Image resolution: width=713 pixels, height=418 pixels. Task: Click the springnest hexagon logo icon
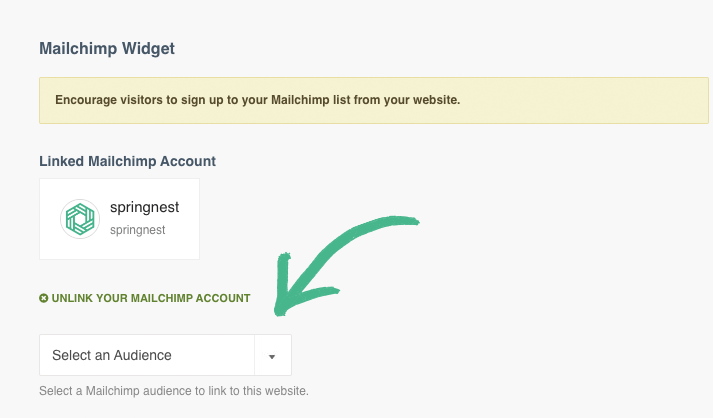click(x=79, y=219)
